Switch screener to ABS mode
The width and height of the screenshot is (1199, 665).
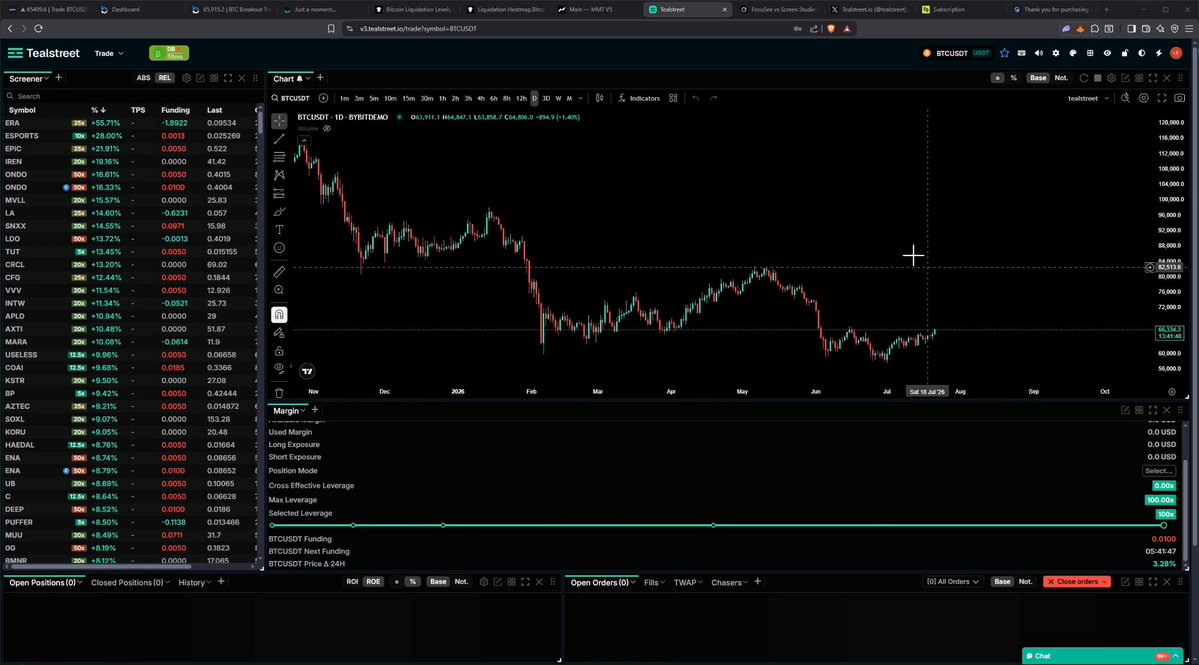pos(143,78)
